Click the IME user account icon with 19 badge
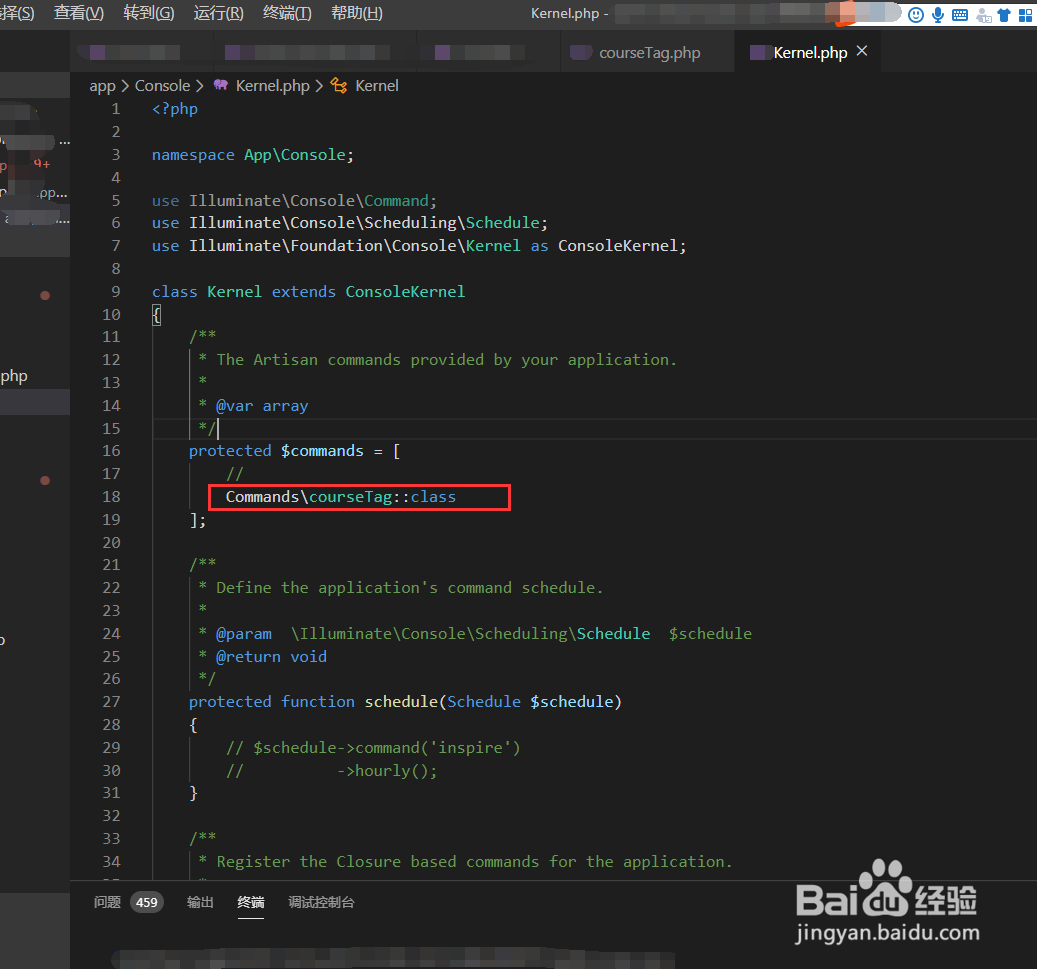The width and height of the screenshot is (1037, 969). click(x=983, y=15)
